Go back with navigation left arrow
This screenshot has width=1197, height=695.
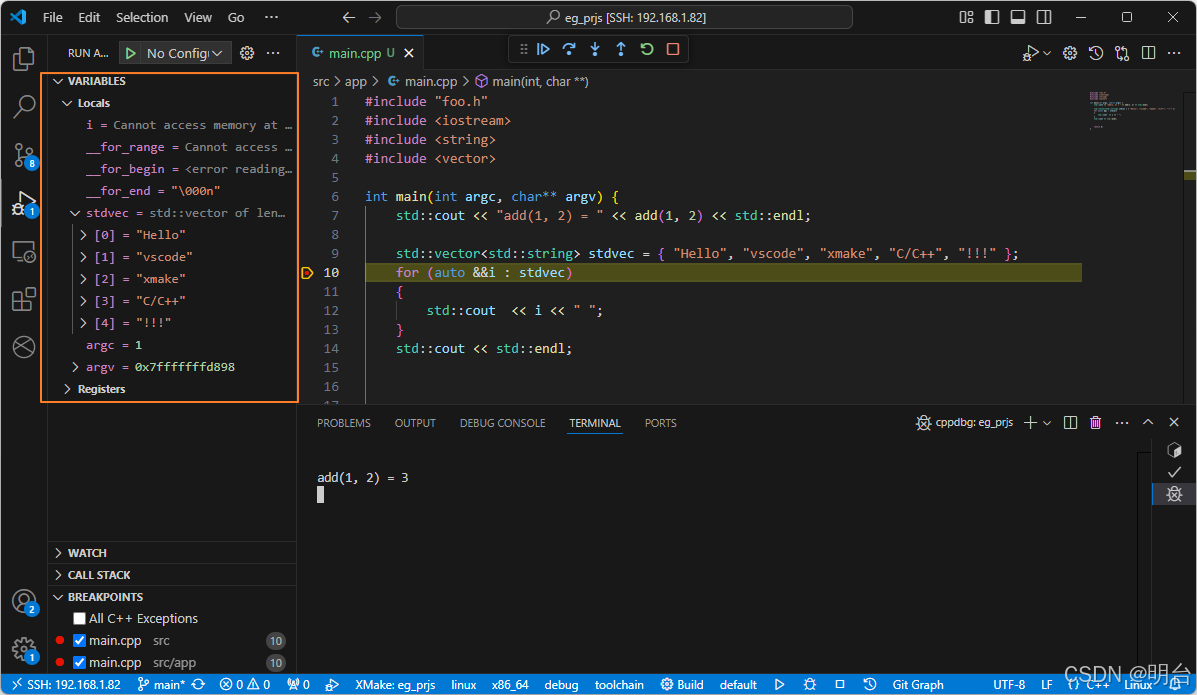point(349,17)
